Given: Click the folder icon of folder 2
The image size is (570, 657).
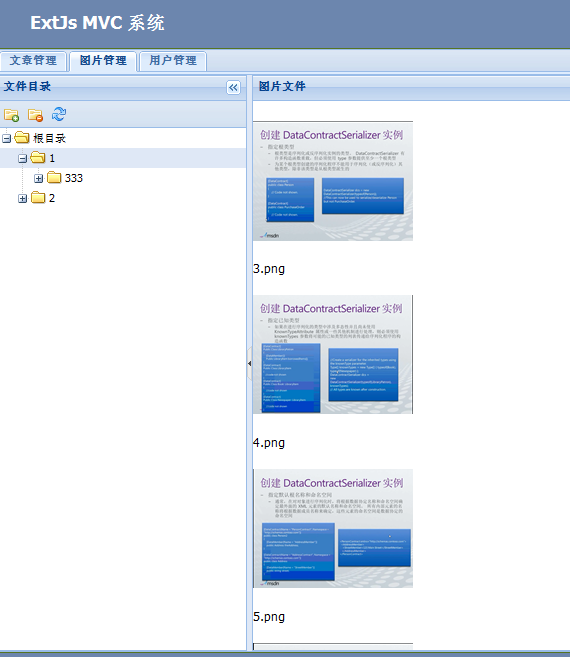Looking at the screenshot, I should [38, 197].
